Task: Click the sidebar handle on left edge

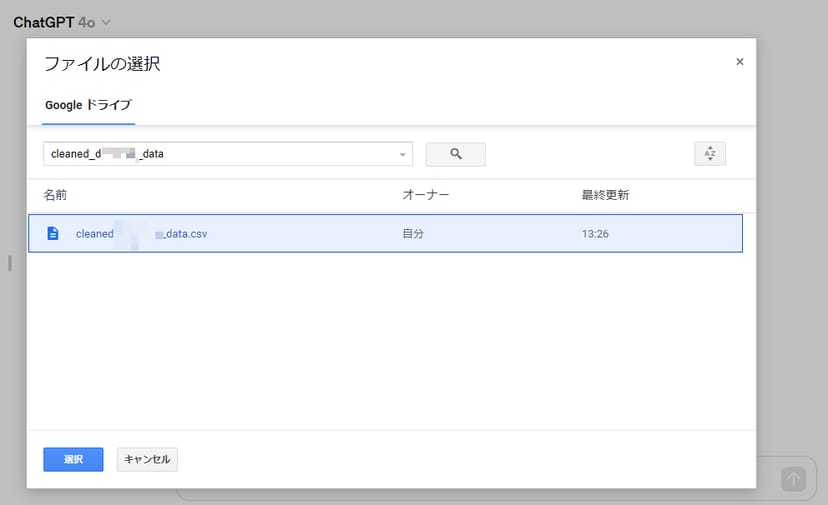Action: tap(10, 264)
